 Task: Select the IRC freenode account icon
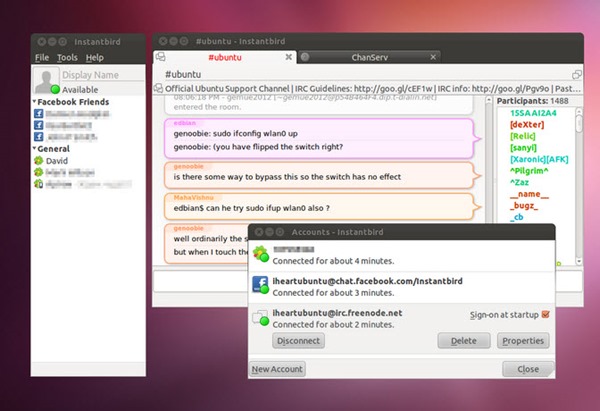click(261, 317)
